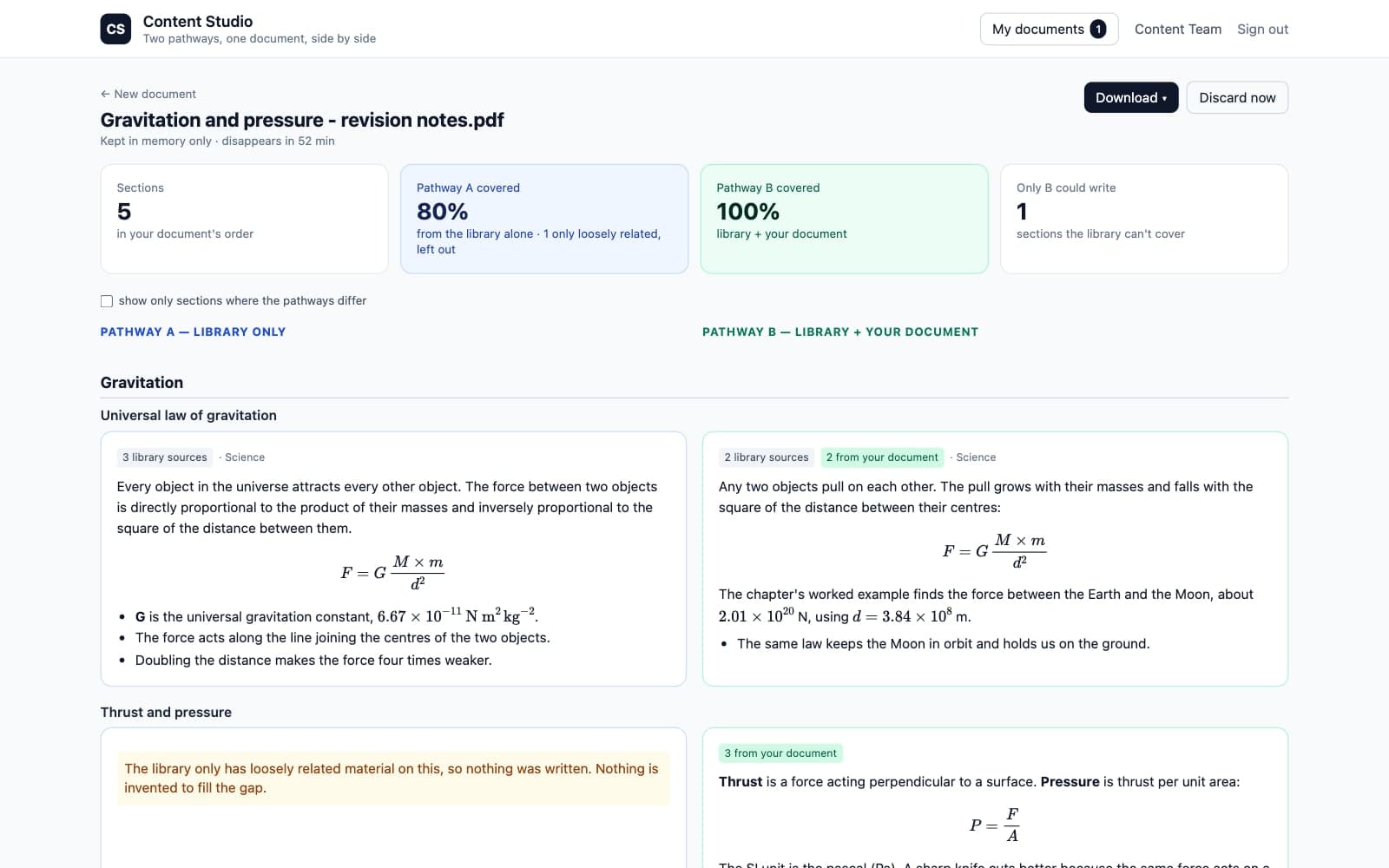Click the Sign out link

[x=1262, y=29]
